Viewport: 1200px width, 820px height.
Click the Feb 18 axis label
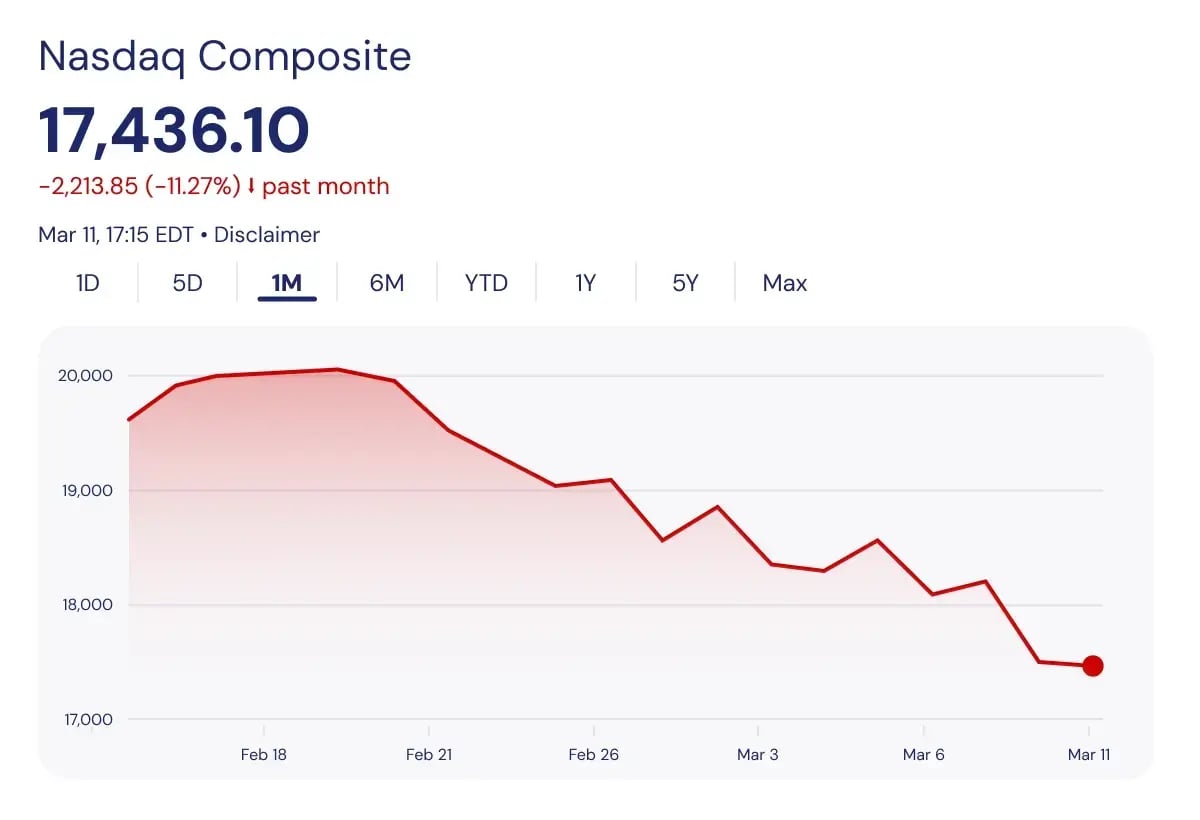(263, 755)
